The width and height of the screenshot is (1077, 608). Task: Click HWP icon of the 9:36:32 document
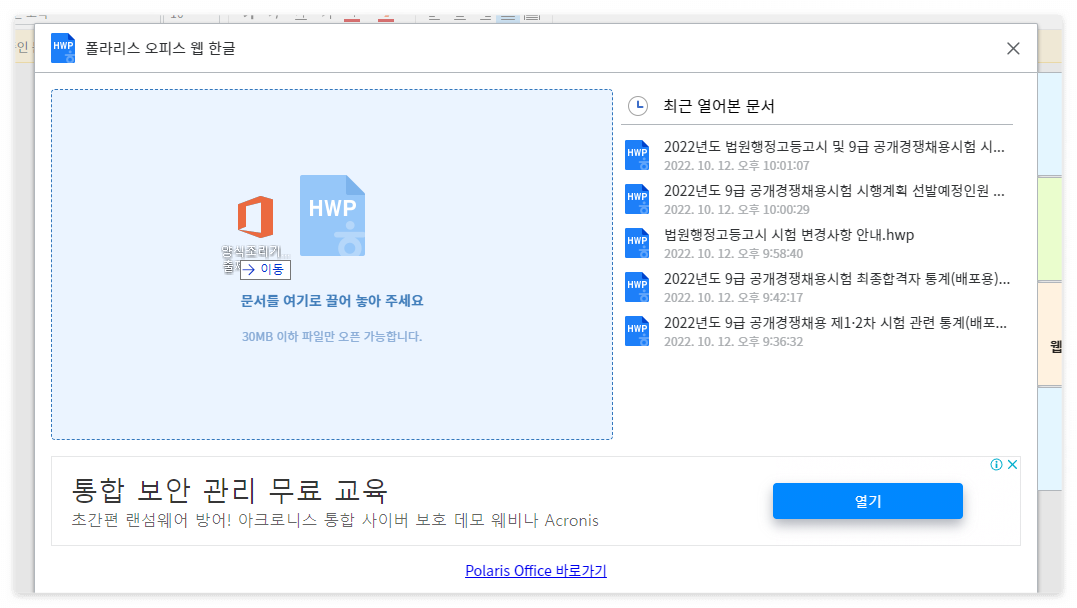[x=637, y=330]
